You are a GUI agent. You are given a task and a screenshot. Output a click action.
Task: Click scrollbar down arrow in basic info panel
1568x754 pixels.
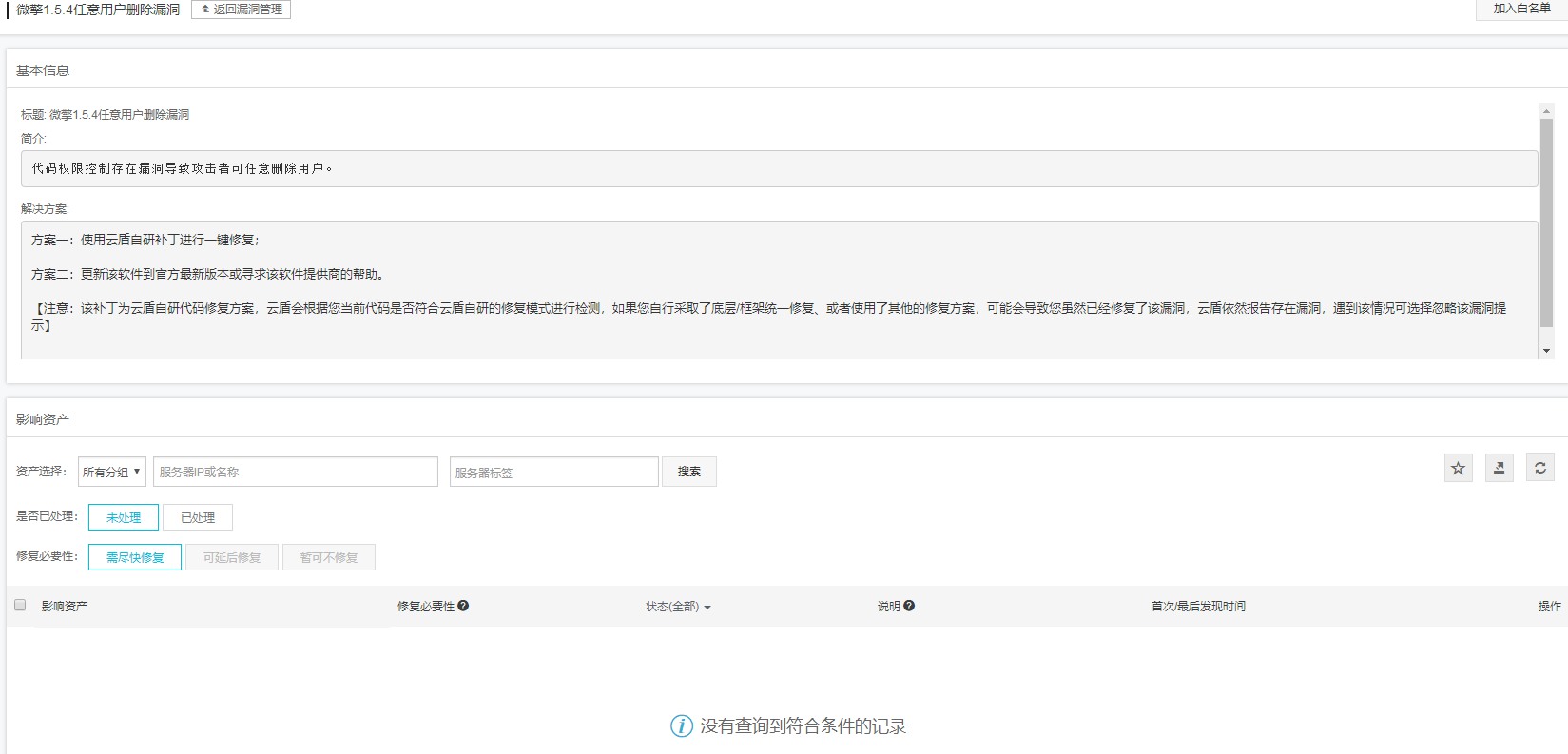pos(1546,351)
